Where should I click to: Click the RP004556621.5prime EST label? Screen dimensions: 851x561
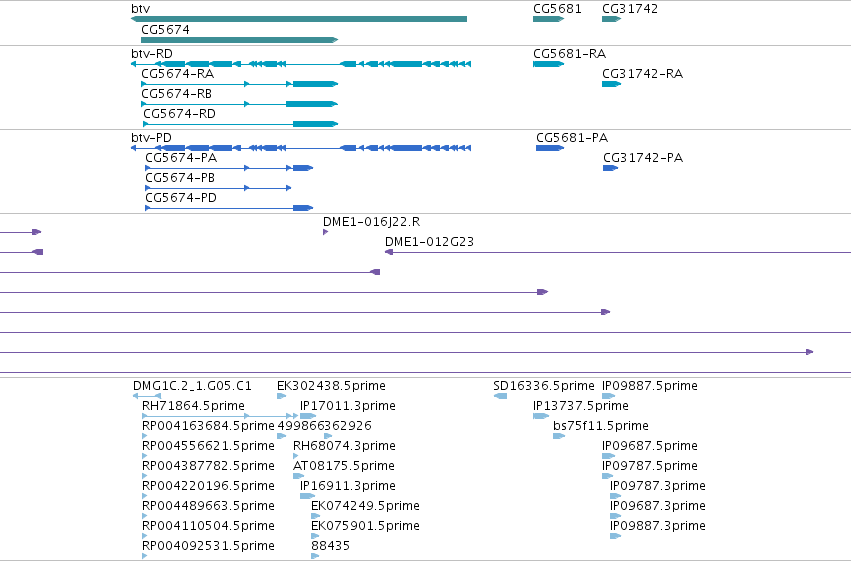coord(208,447)
